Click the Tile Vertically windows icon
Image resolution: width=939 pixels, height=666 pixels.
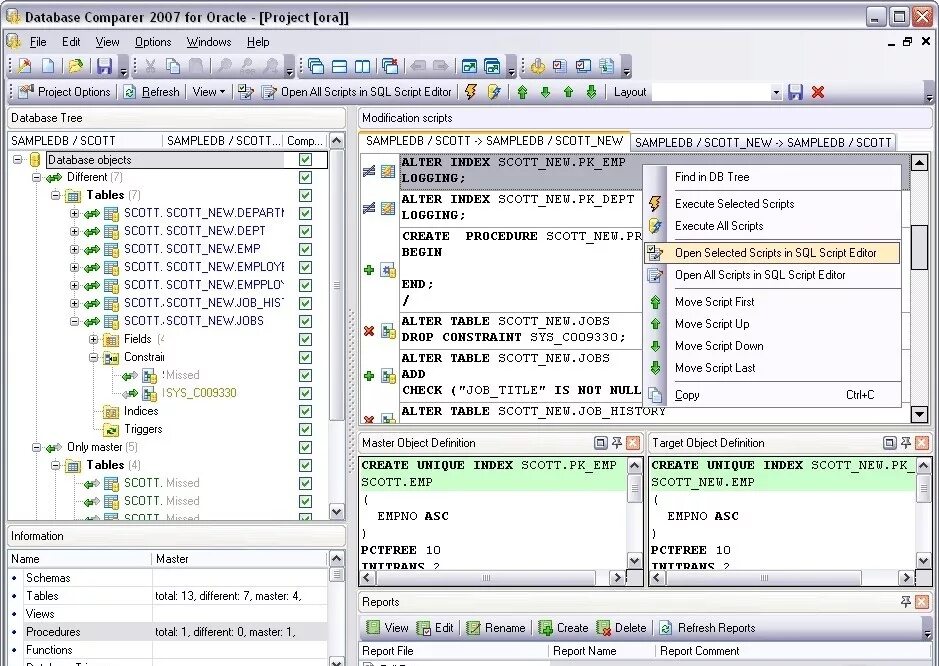coord(362,66)
